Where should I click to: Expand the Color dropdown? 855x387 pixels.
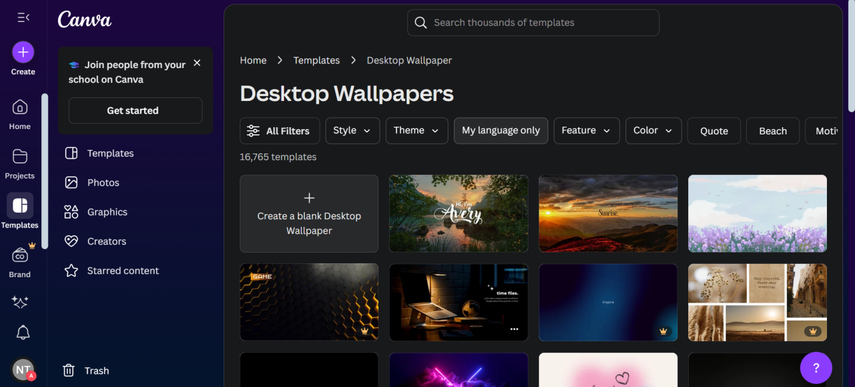pyautogui.click(x=653, y=131)
